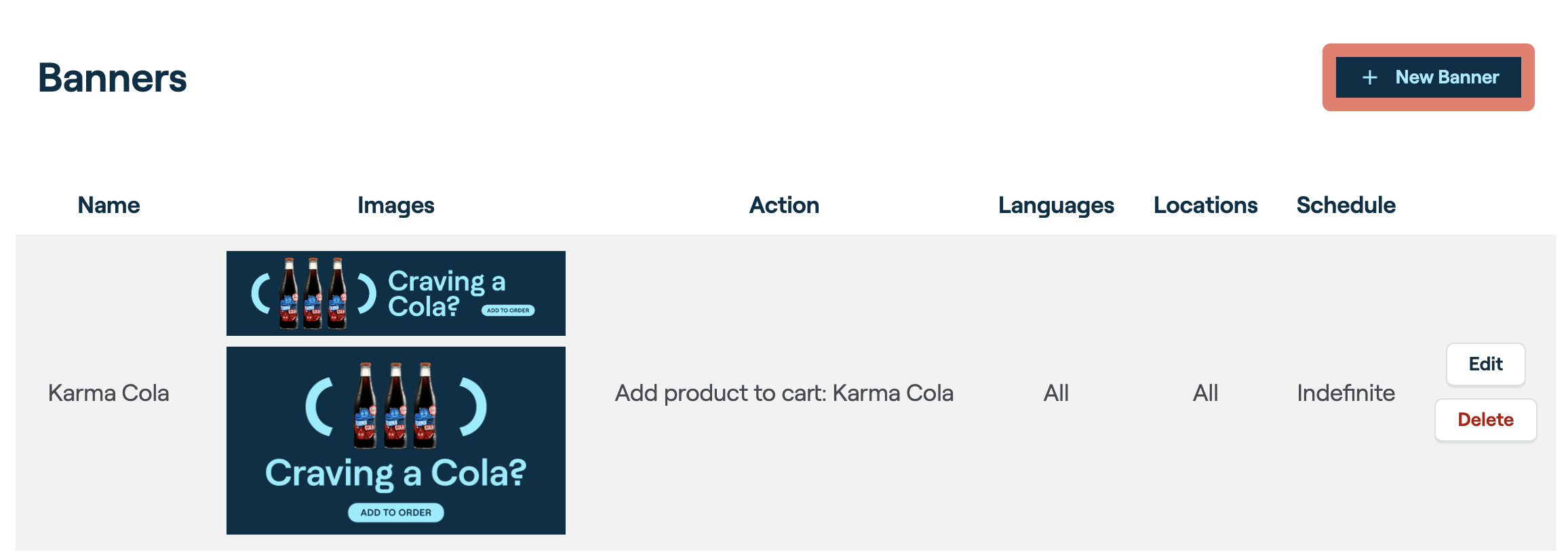Click the plus icon on New Banner
This screenshot has width=1568, height=559.
[1369, 77]
